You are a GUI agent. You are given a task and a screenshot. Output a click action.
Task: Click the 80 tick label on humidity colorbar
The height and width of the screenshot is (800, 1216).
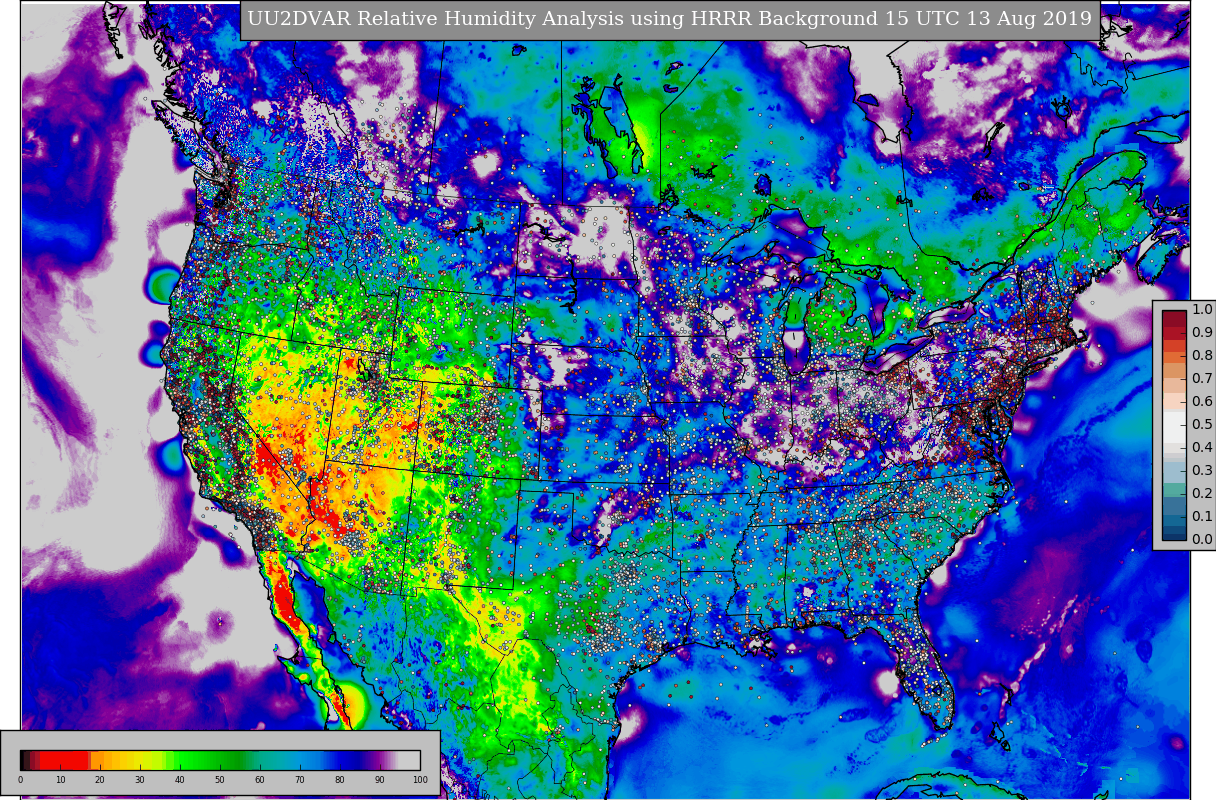340,780
